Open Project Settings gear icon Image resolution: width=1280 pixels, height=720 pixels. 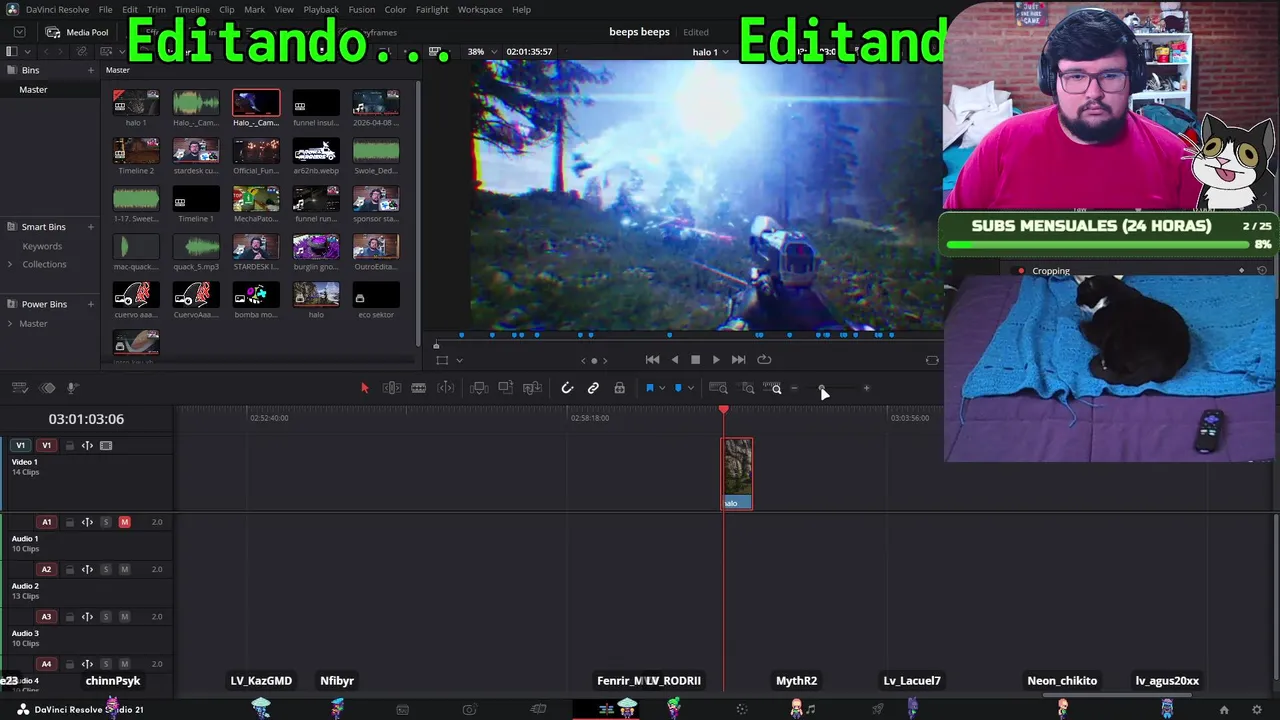(x=1257, y=710)
